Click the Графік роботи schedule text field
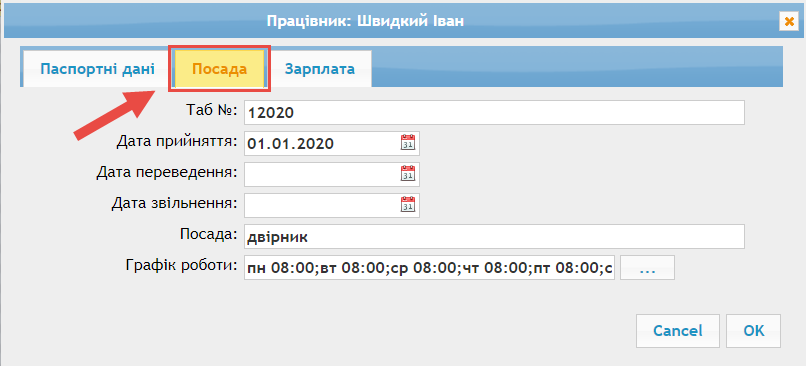The image size is (806, 366). coord(429,268)
